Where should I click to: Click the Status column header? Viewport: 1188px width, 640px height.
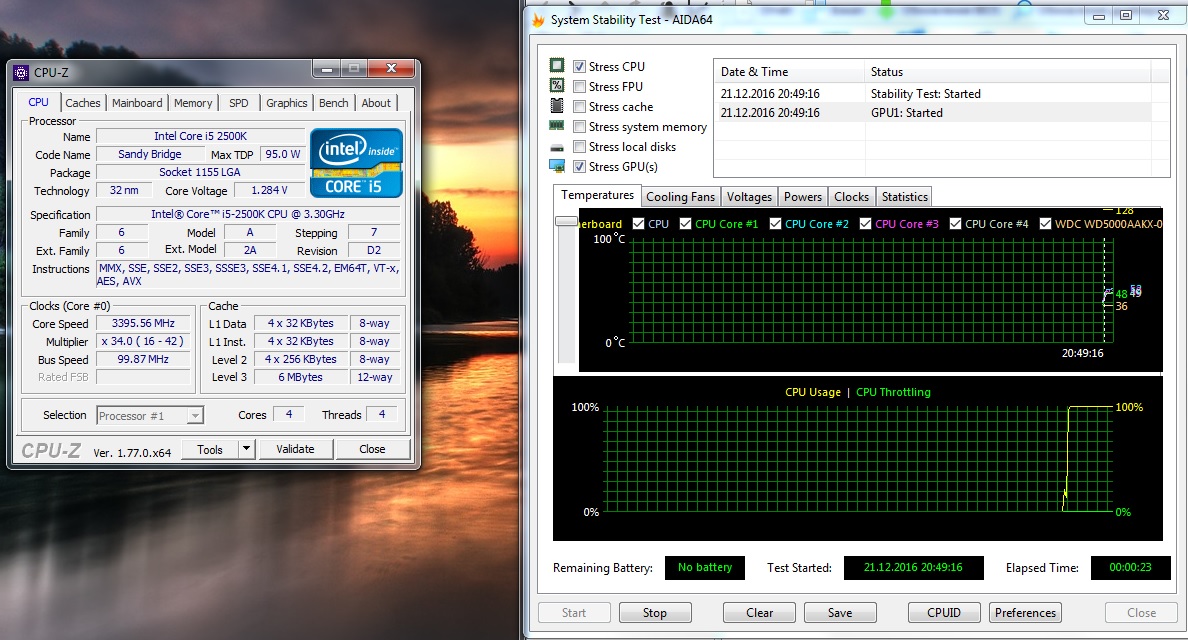coord(1007,72)
